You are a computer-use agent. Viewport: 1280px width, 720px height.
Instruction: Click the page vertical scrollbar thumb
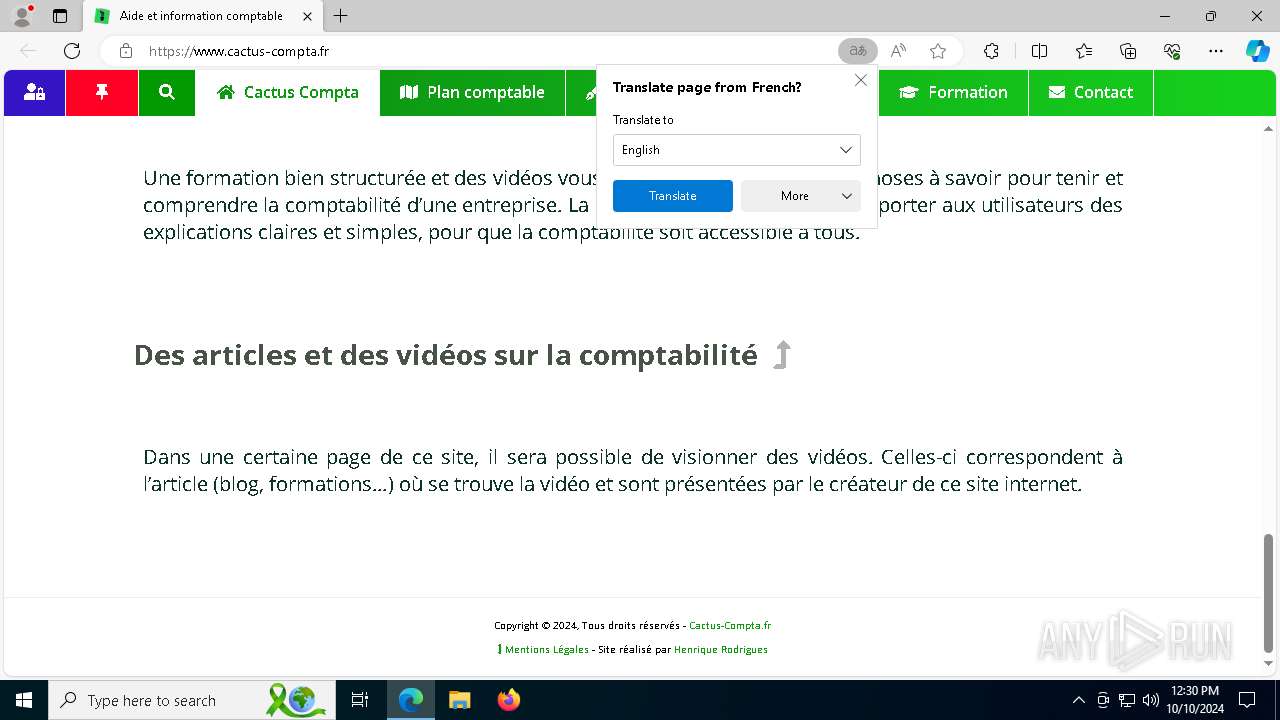1269,592
